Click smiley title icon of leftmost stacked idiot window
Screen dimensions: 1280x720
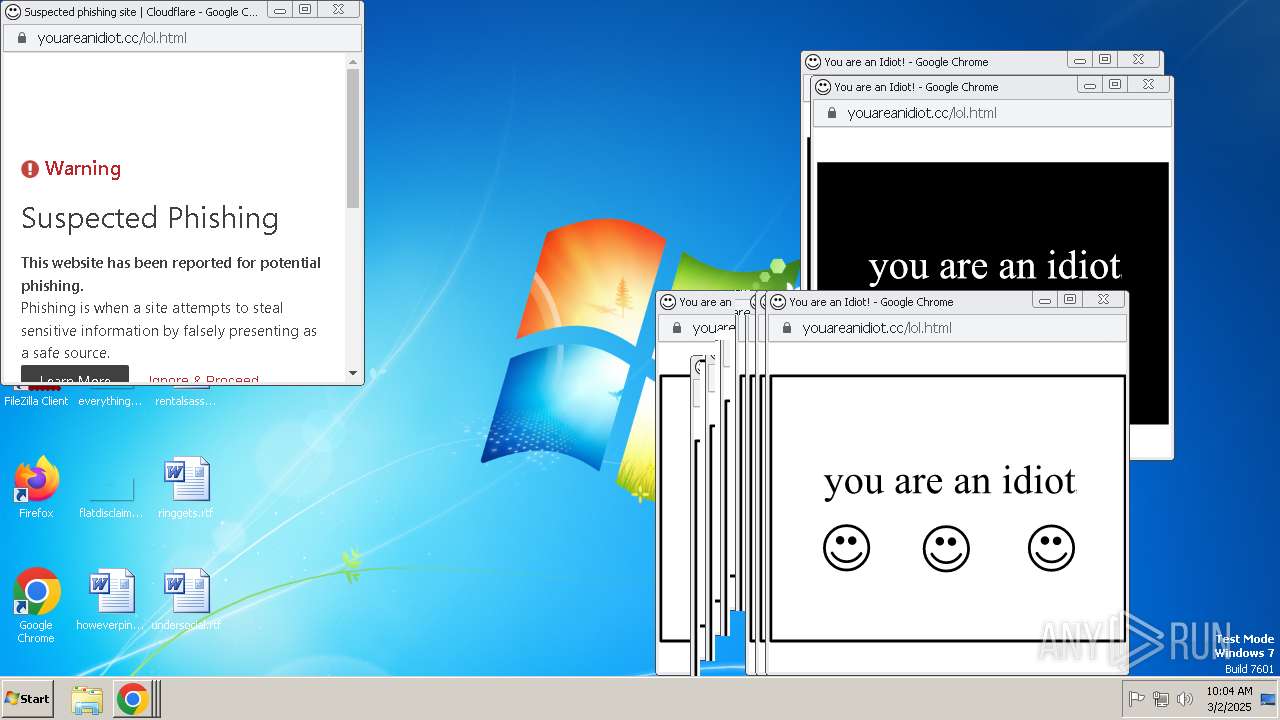click(668, 302)
